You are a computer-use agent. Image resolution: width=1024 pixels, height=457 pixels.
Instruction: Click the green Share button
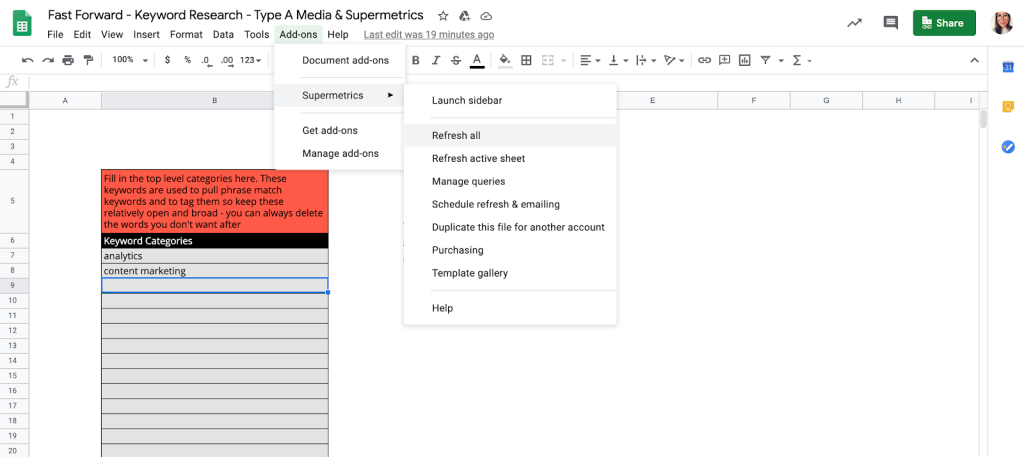point(943,23)
